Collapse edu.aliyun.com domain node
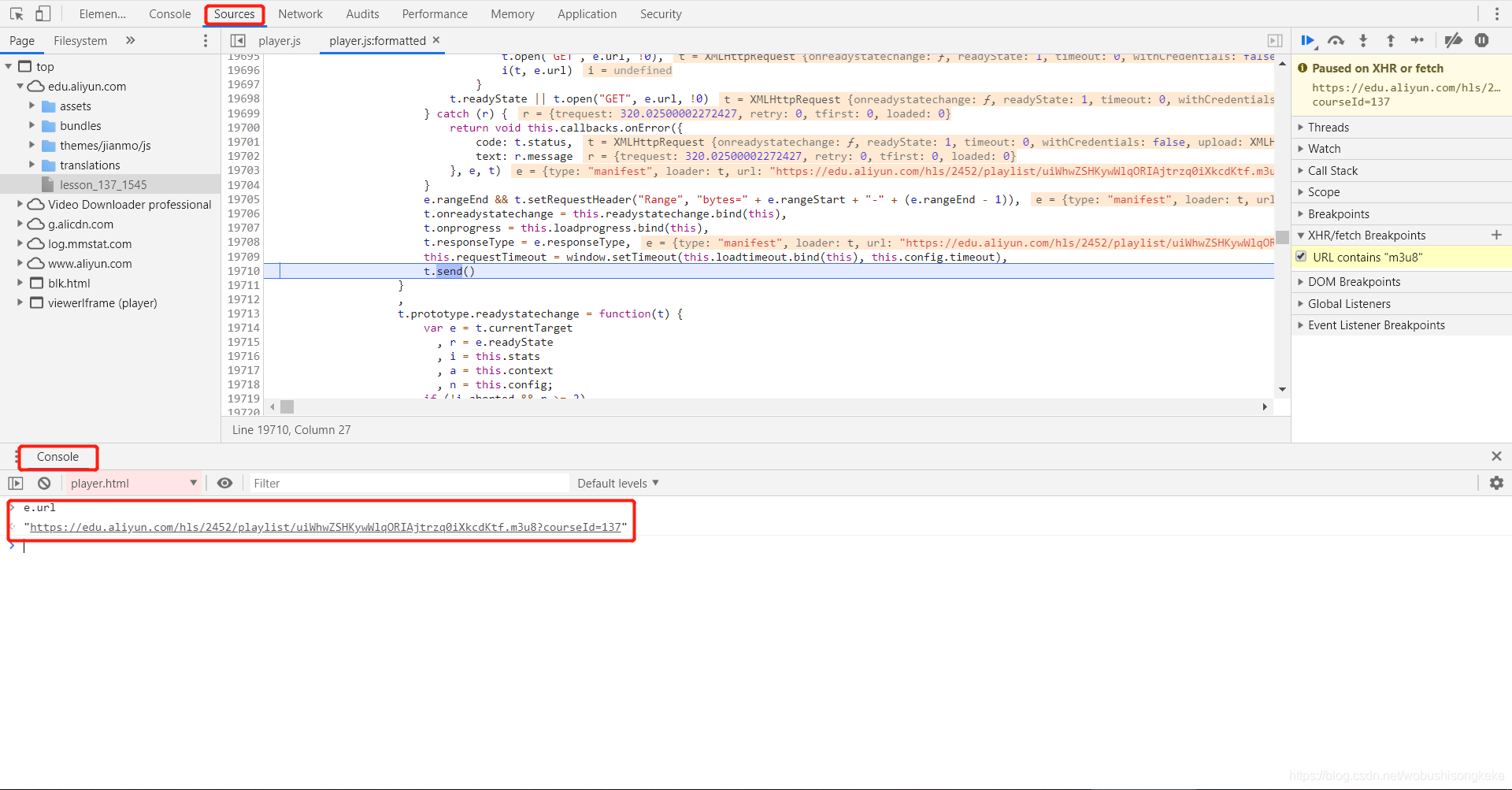 (x=20, y=86)
